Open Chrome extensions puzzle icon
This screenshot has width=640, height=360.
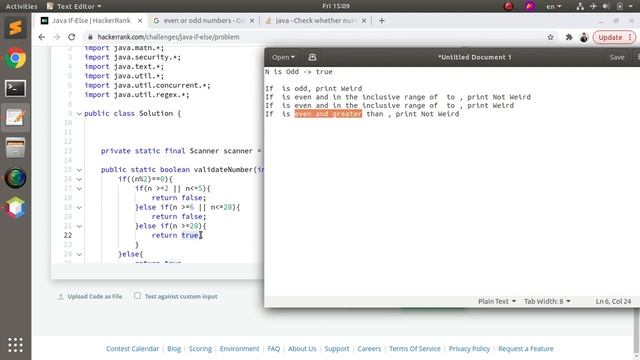coord(569,37)
